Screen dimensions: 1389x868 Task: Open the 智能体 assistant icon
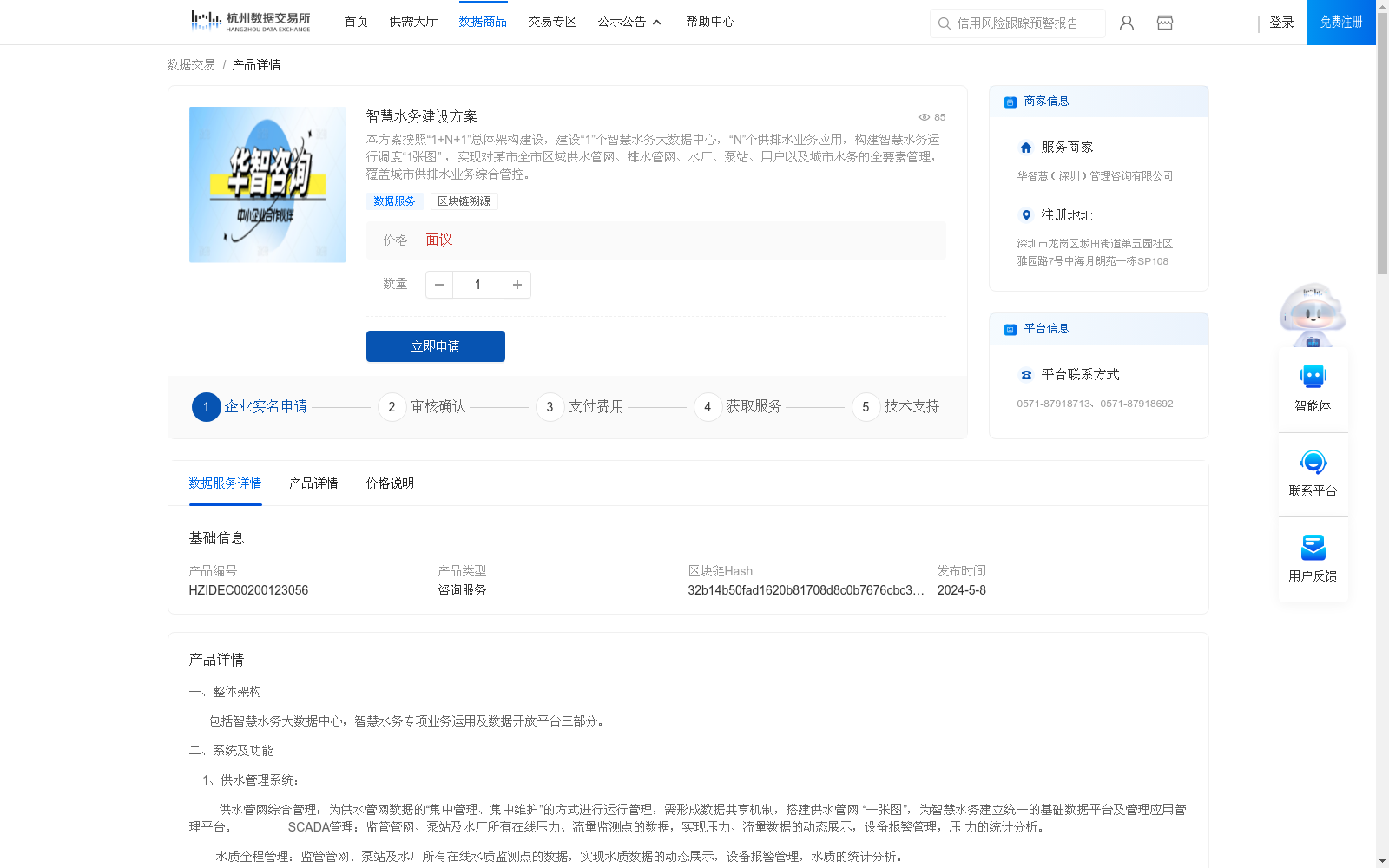(x=1313, y=377)
